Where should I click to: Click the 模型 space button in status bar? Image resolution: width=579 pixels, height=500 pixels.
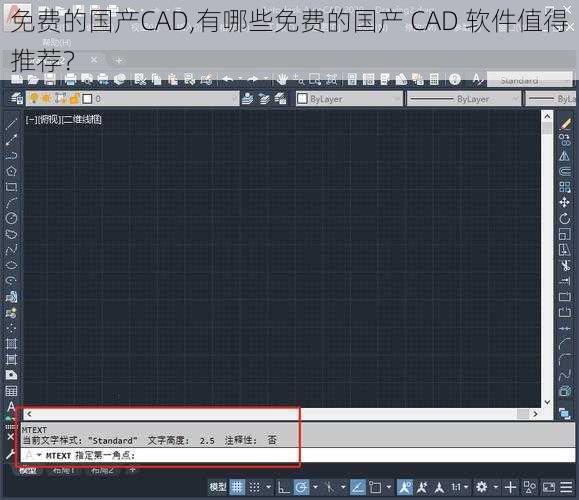(x=218, y=487)
